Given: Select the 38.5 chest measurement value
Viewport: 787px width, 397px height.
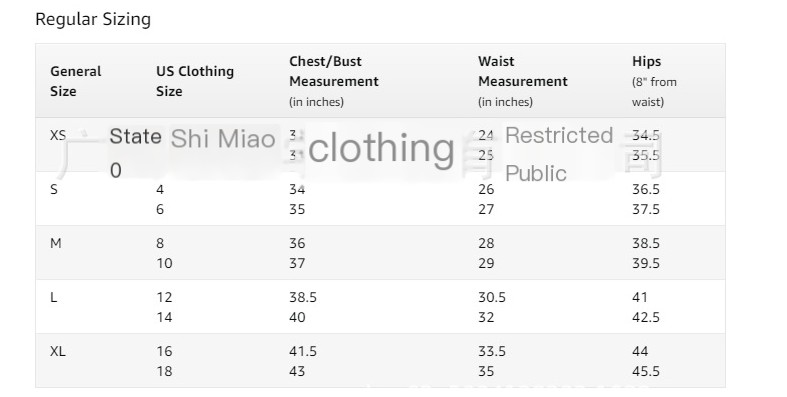Looking at the screenshot, I should pyautogui.click(x=303, y=298).
